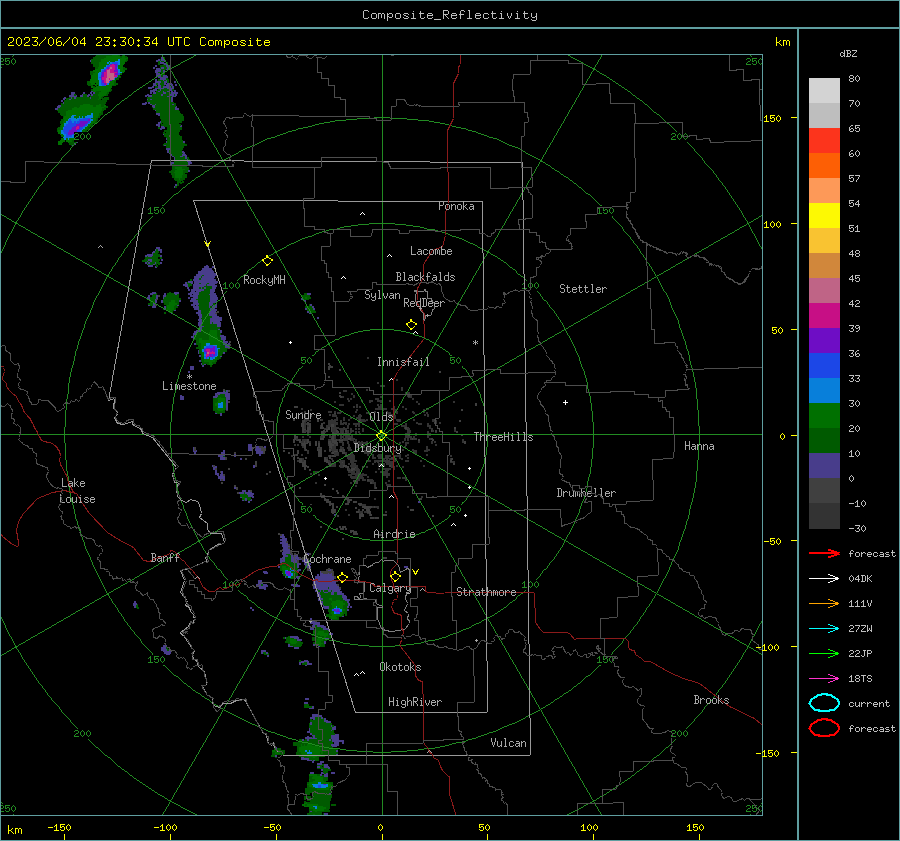
Task: Click the Stettler label
Action: [583, 289]
